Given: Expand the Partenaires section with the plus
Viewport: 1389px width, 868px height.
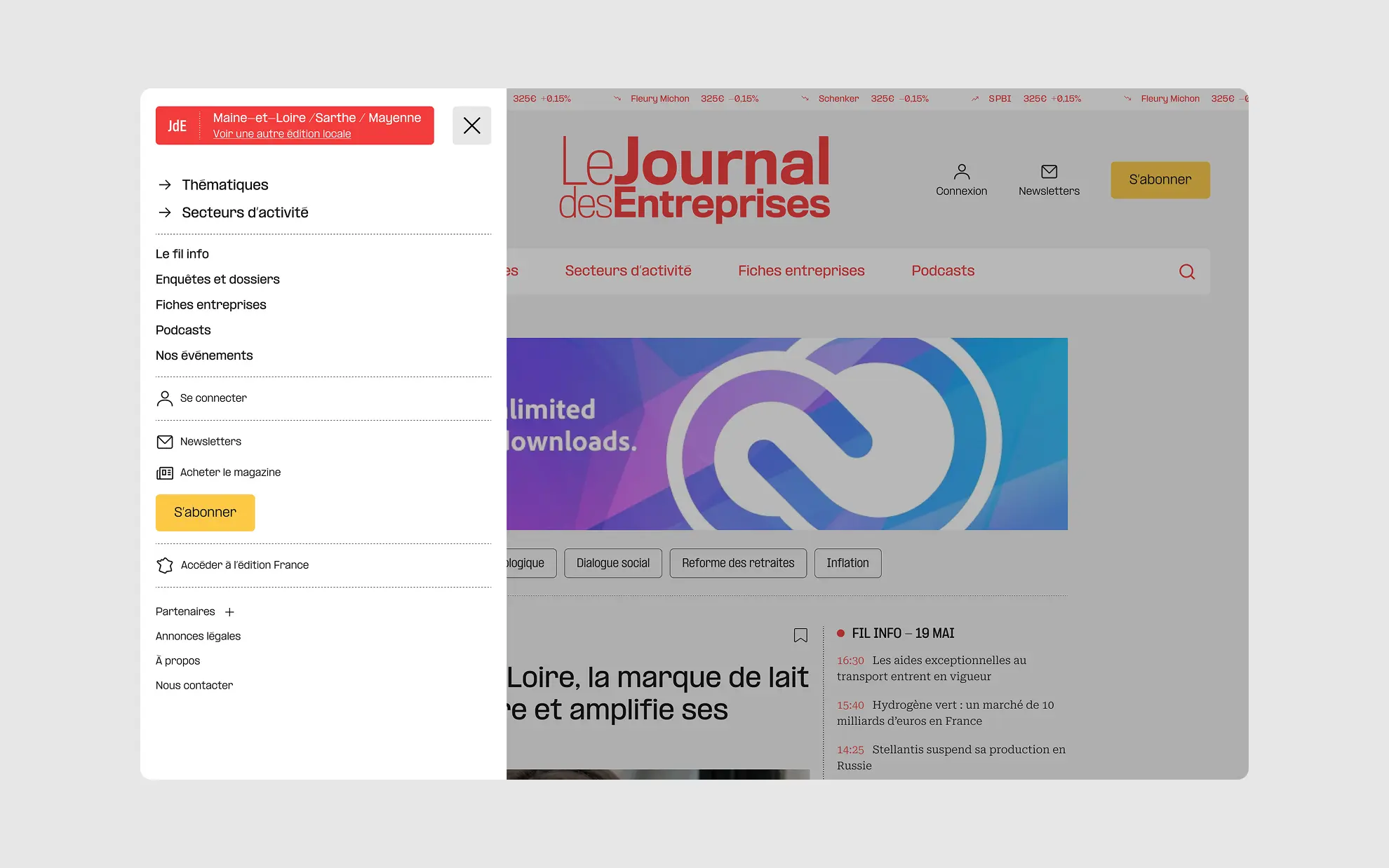Looking at the screenshot, I should (229, 611).
